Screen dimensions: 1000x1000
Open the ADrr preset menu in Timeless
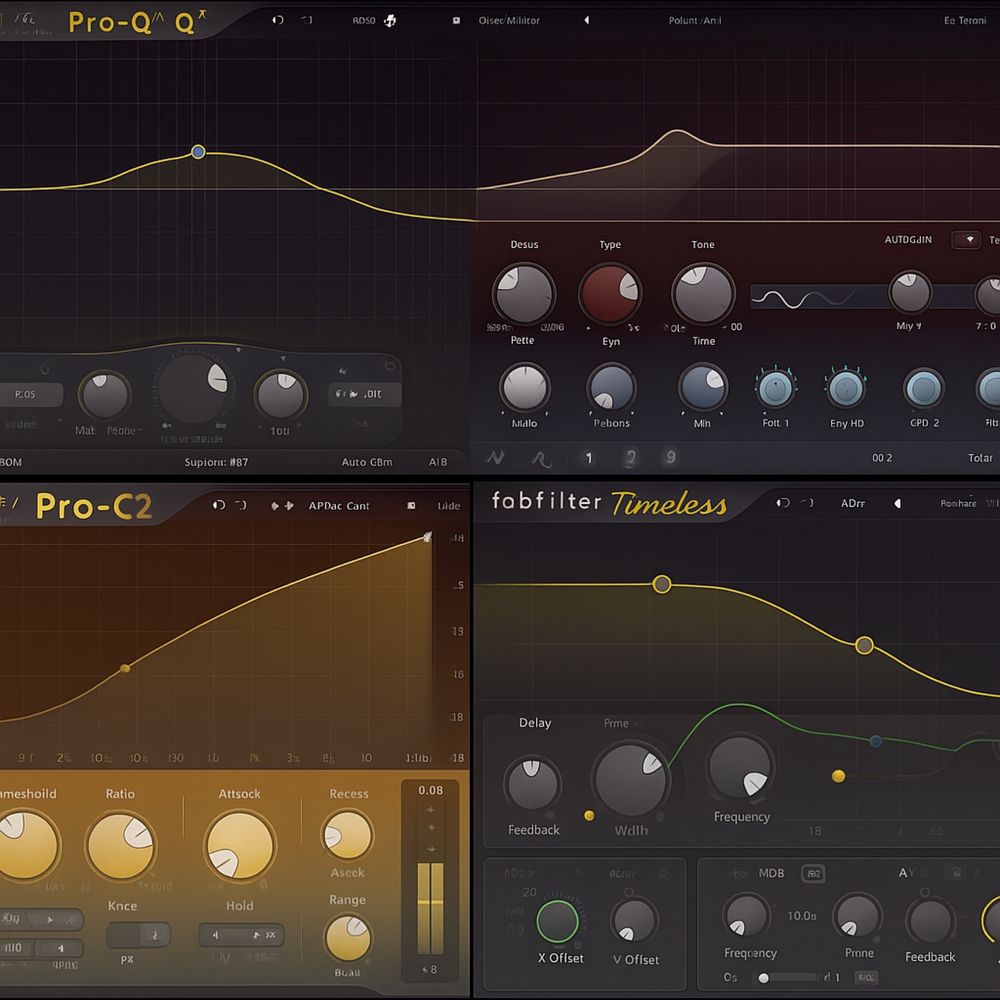[853, 503]
